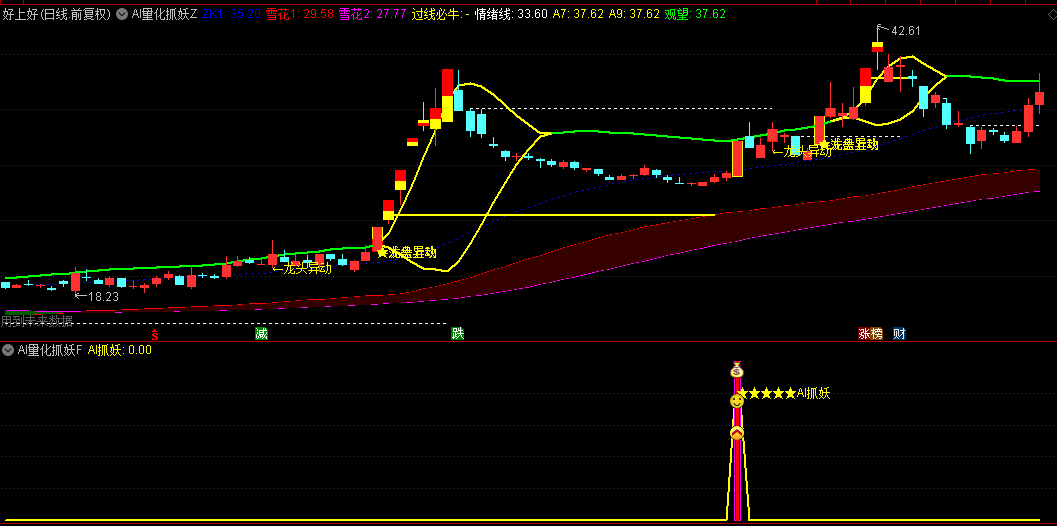Click the red $ event marker
The width and height of the screenshot is (1057, 526).
click(155, 333)
